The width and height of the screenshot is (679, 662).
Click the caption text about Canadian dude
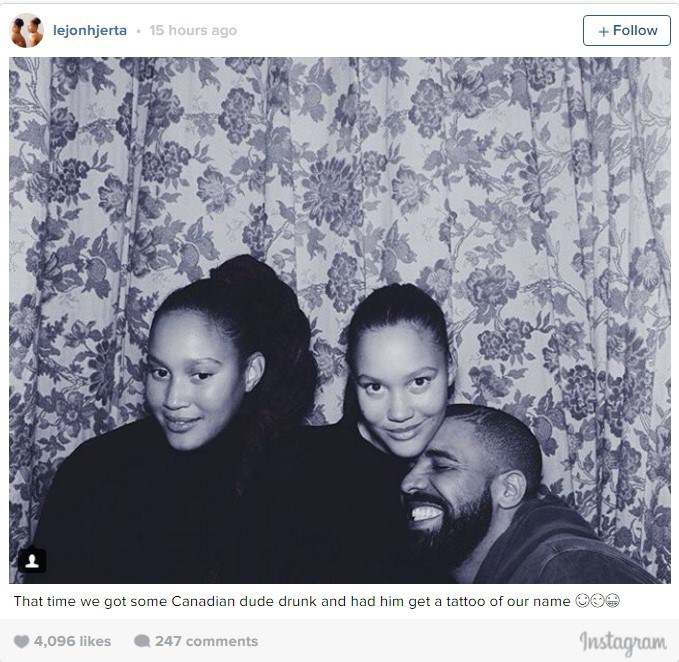[x=292, y=601]
